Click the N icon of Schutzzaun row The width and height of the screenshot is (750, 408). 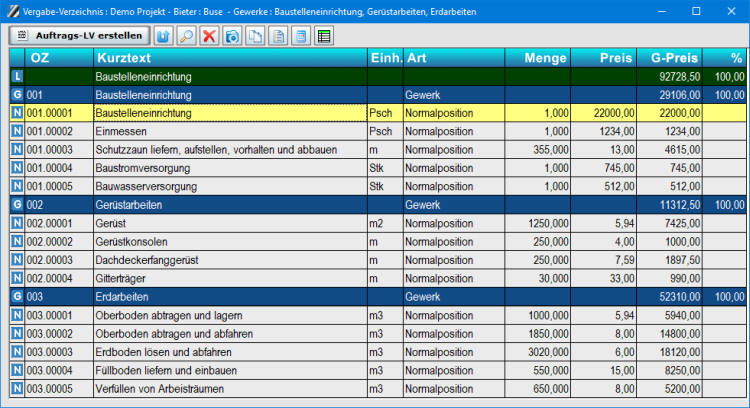tap(17, 150)
